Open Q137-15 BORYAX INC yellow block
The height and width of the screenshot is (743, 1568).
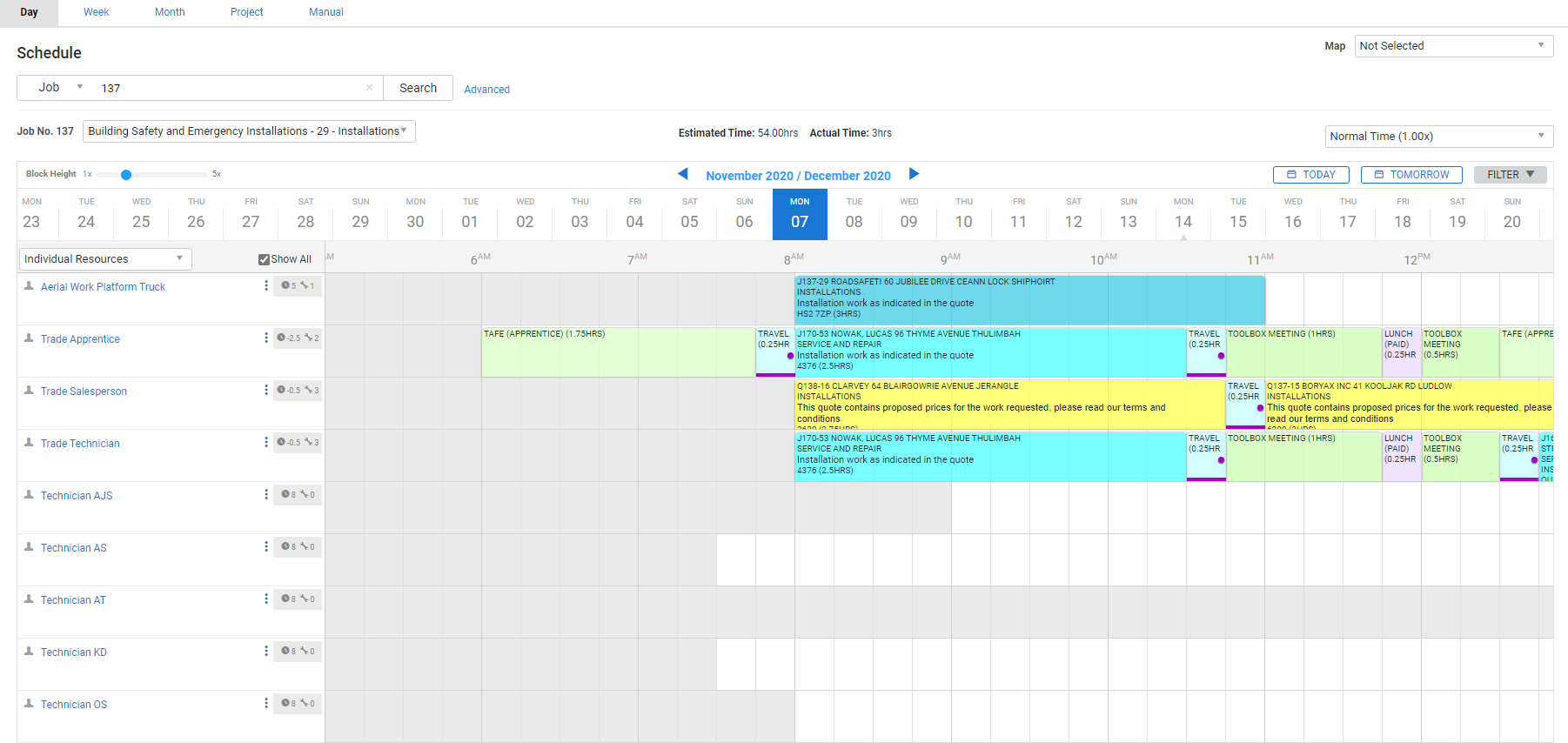(x=1409, y=405)
